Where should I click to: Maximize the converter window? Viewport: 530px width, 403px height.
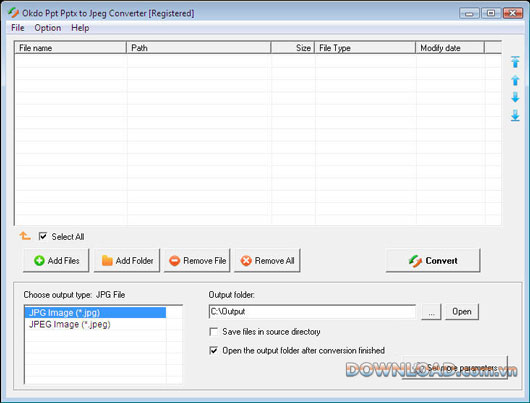[491, 13]
